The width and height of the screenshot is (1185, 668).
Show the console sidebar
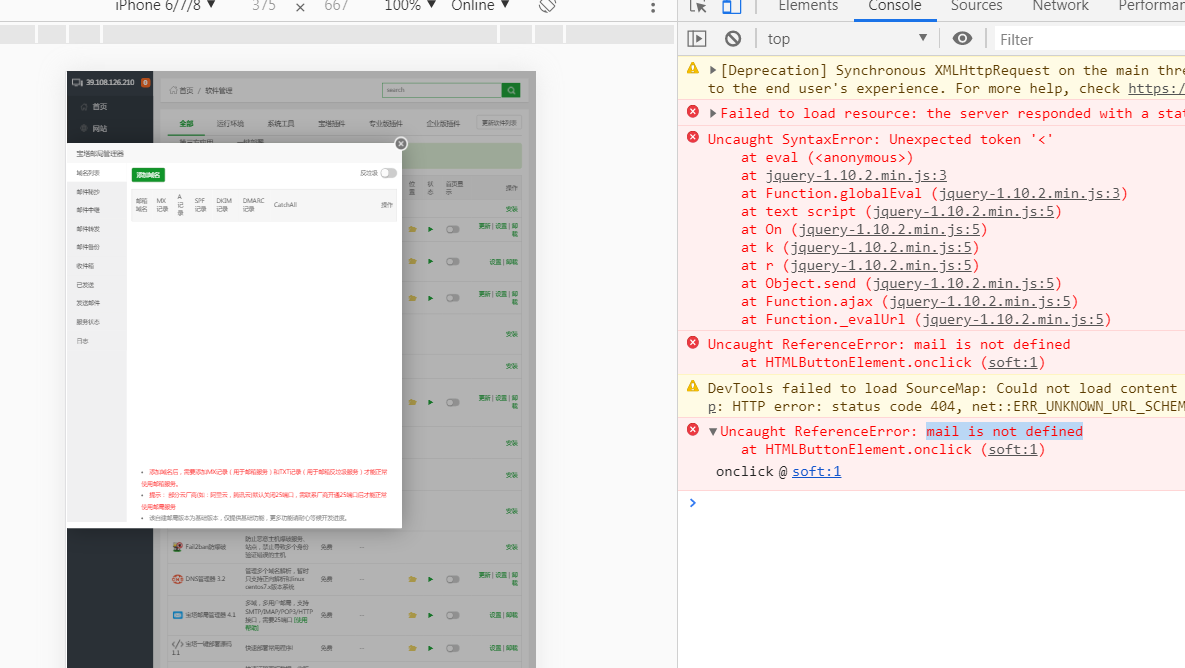[697, 39]
